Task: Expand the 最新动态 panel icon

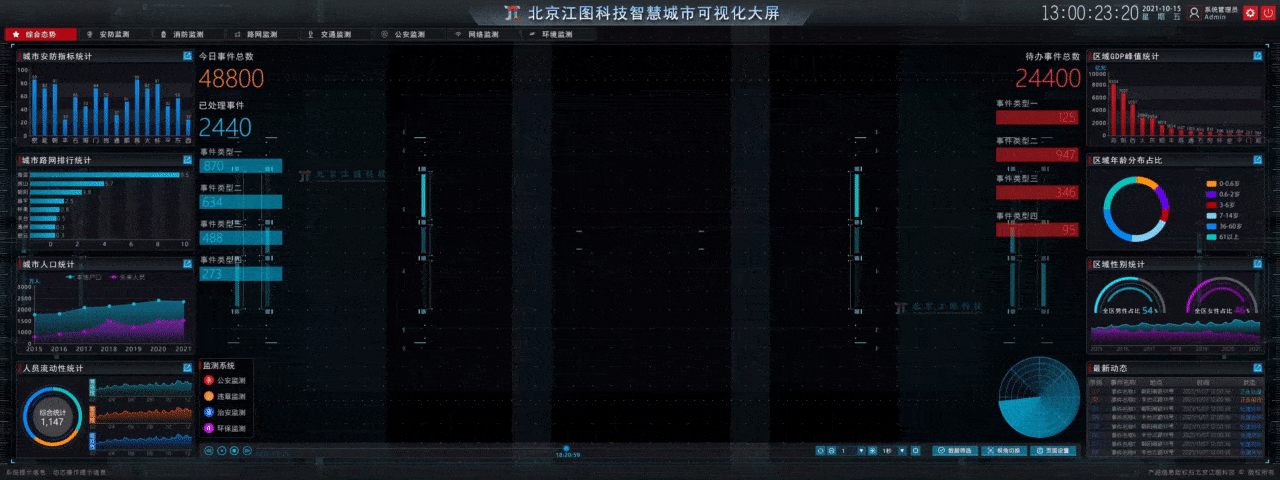Action: [1259, 368]
